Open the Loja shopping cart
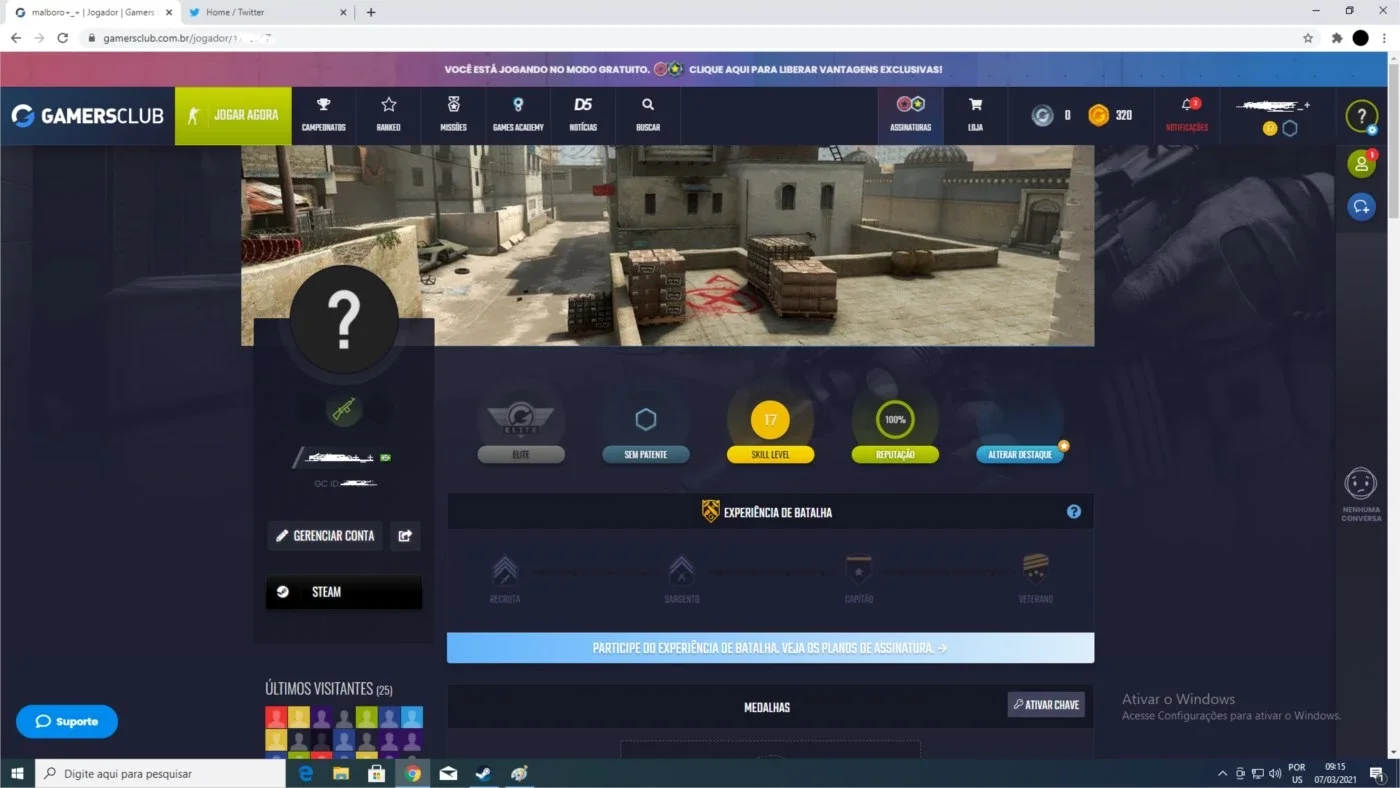1400x788 pixels. click(x=975, y=115)
